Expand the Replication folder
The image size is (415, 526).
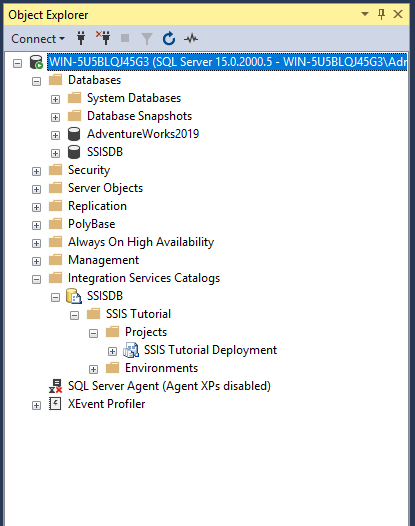[x=36, y=208]
